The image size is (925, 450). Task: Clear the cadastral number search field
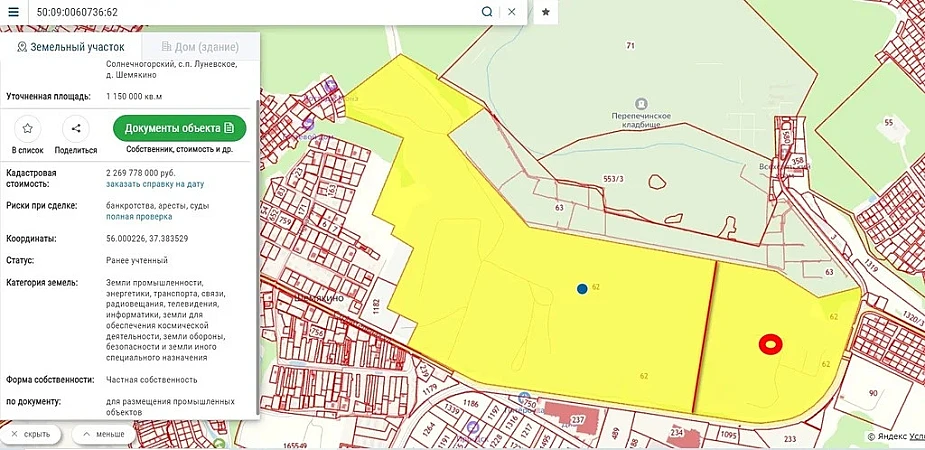(511, 12)
